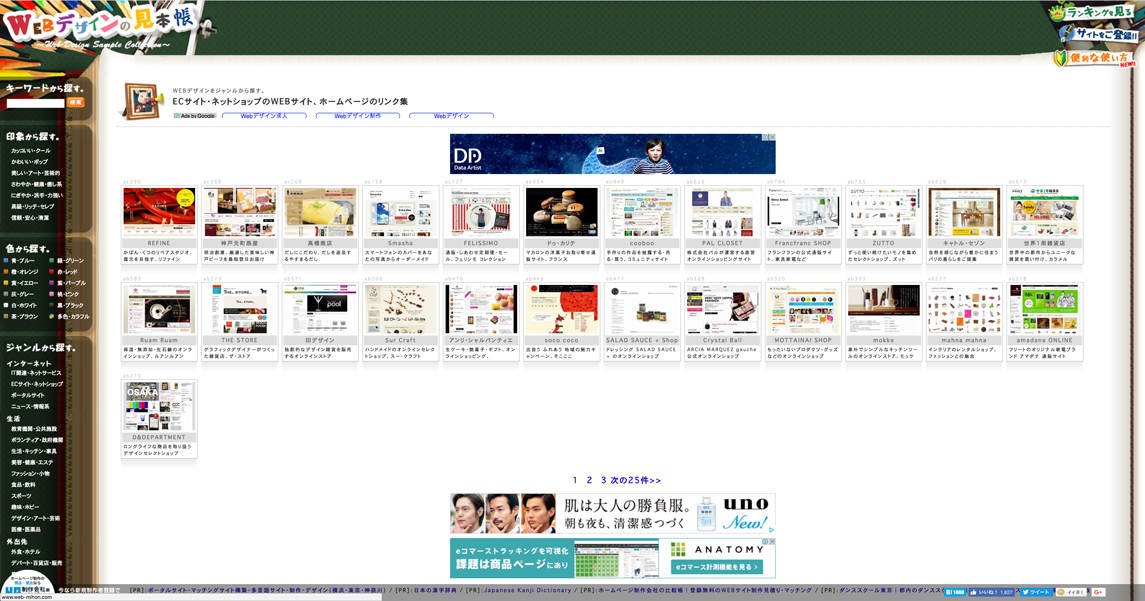1145x601 pixels.
Task: Click the Hatena bookmark B! counter
Action: 955,592
